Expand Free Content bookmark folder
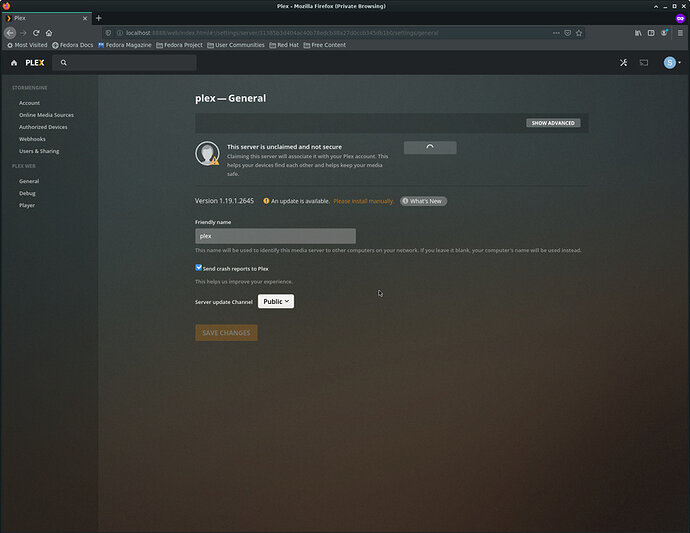The image size is (690, 533). (x=324, y=45)
